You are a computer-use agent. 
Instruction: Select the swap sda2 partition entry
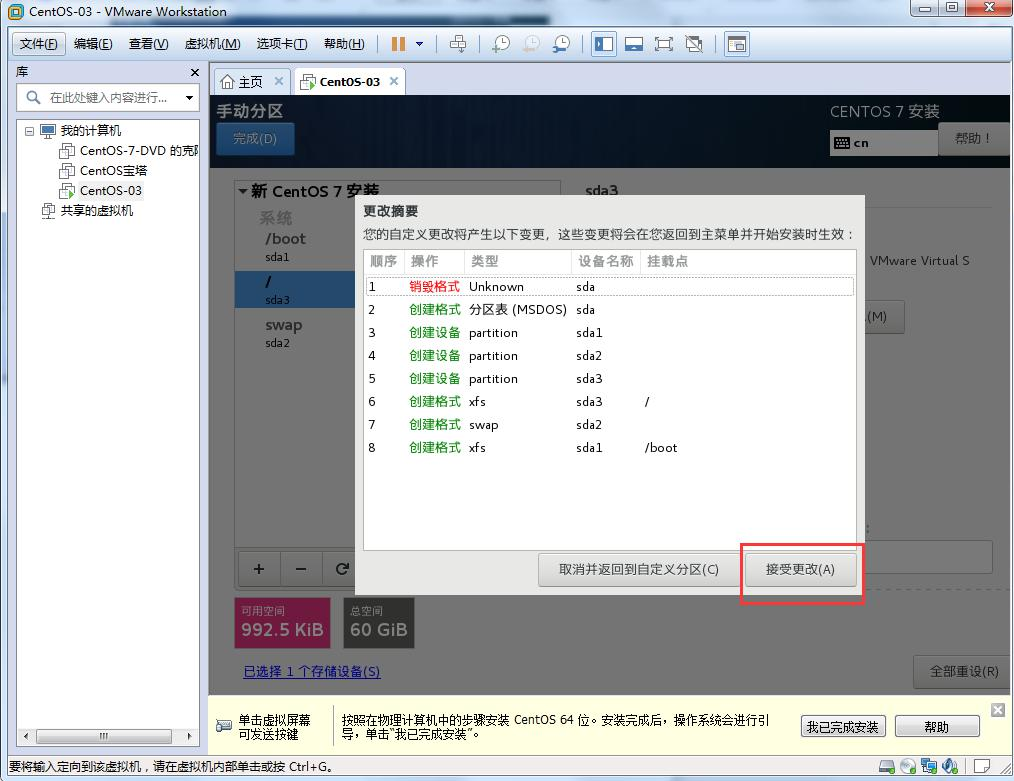point(295,333)
